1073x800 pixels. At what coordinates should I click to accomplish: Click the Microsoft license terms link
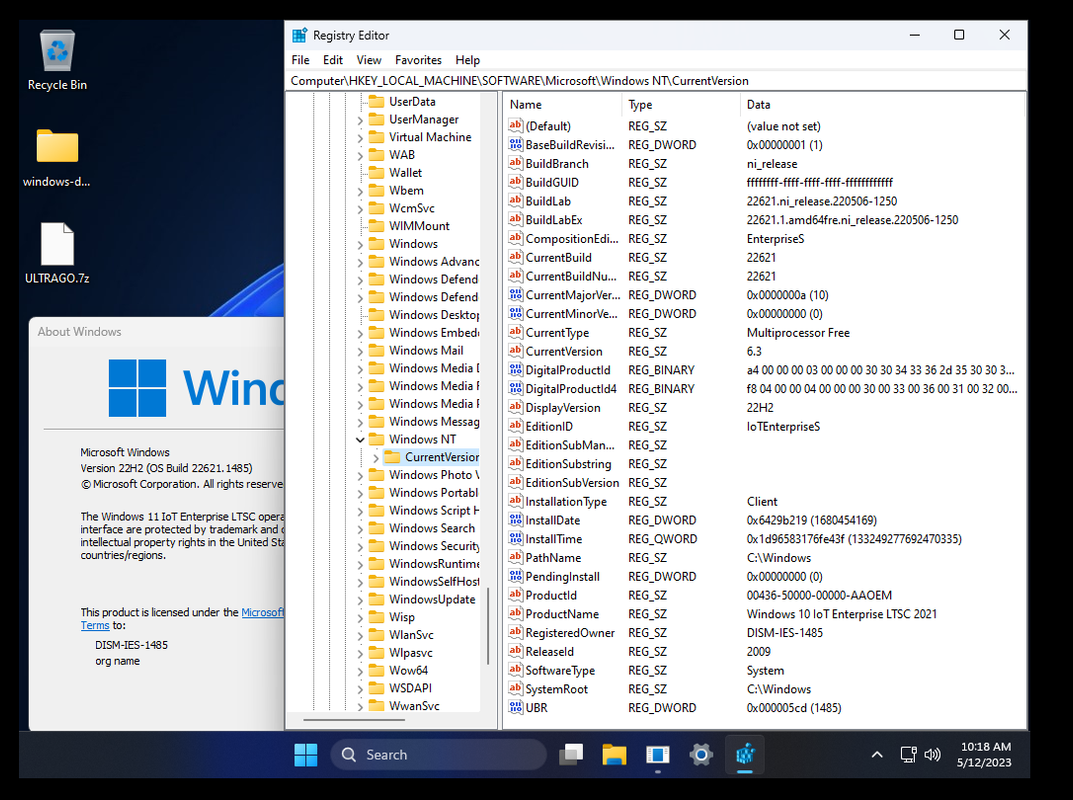point(262,612)
